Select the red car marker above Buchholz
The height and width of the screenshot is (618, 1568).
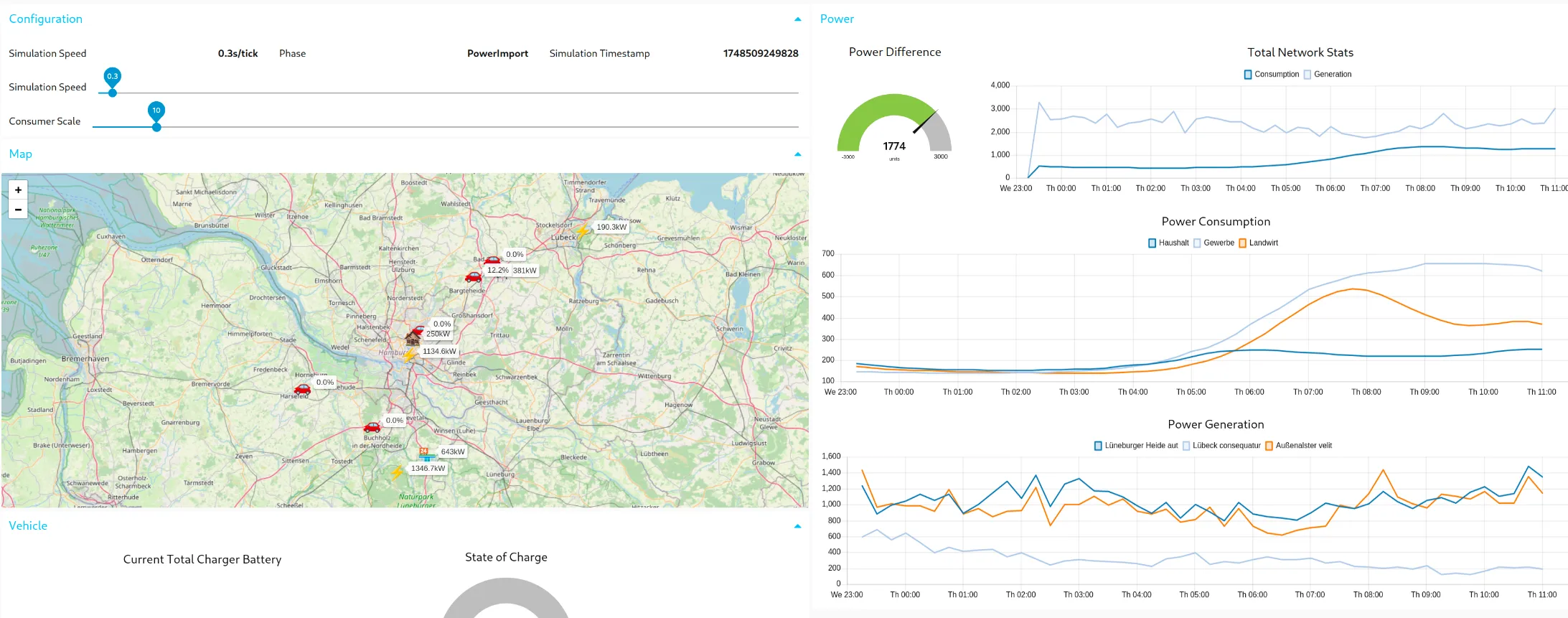372,426
